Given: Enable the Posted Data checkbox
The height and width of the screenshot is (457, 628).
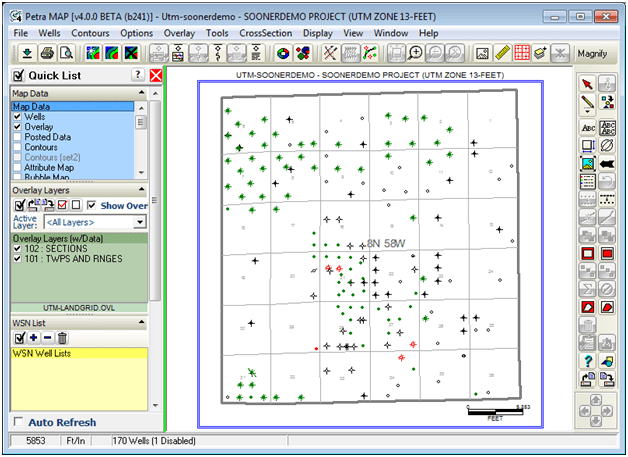Looking at the screenshot, I should (17, 137).
